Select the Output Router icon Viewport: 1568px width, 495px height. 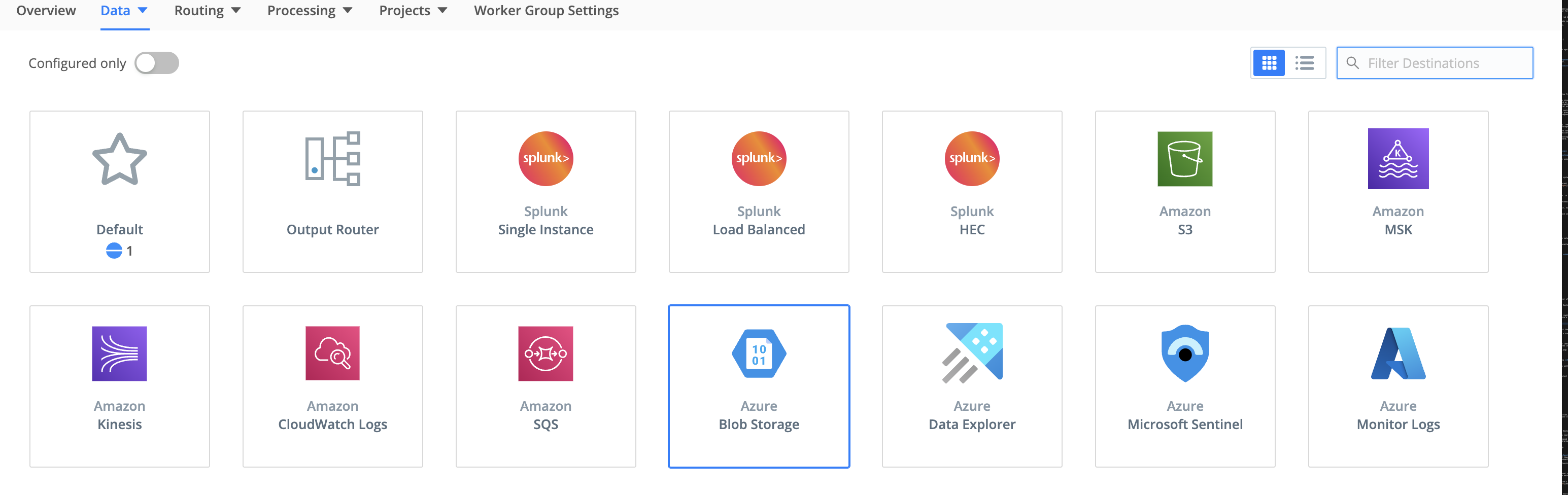[x=332, y=159]
